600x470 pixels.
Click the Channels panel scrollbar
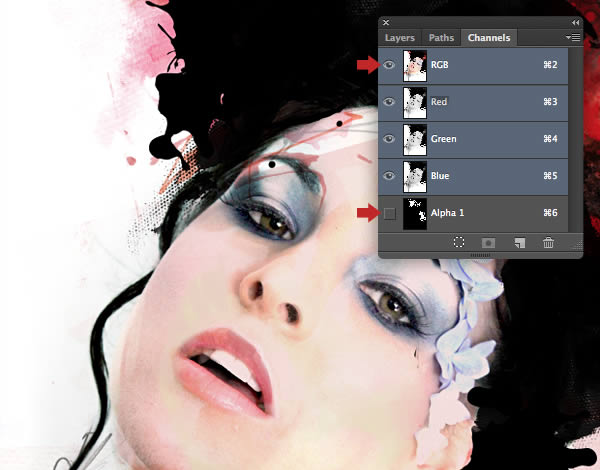point(575,140)
